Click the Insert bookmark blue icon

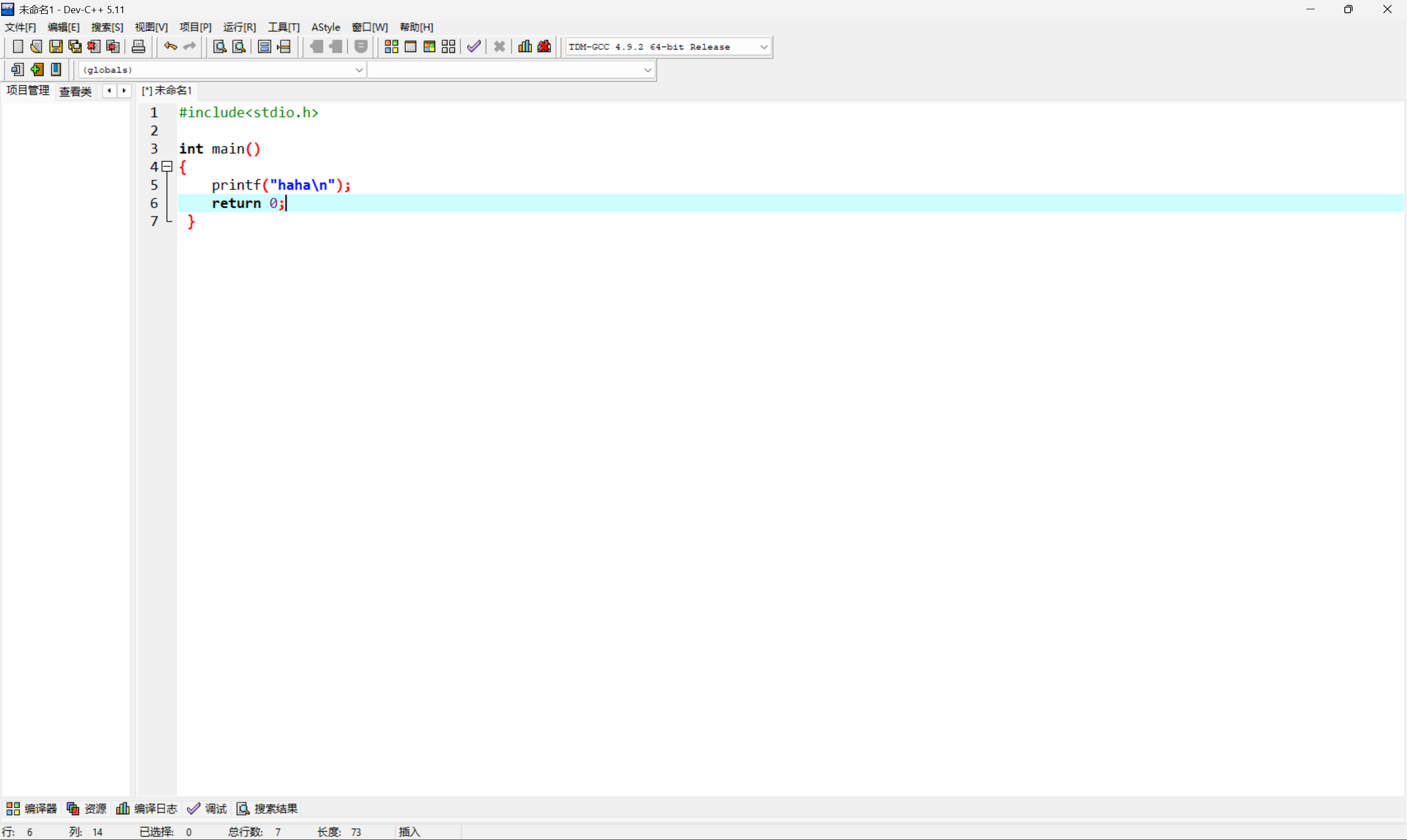pos(56,70)
